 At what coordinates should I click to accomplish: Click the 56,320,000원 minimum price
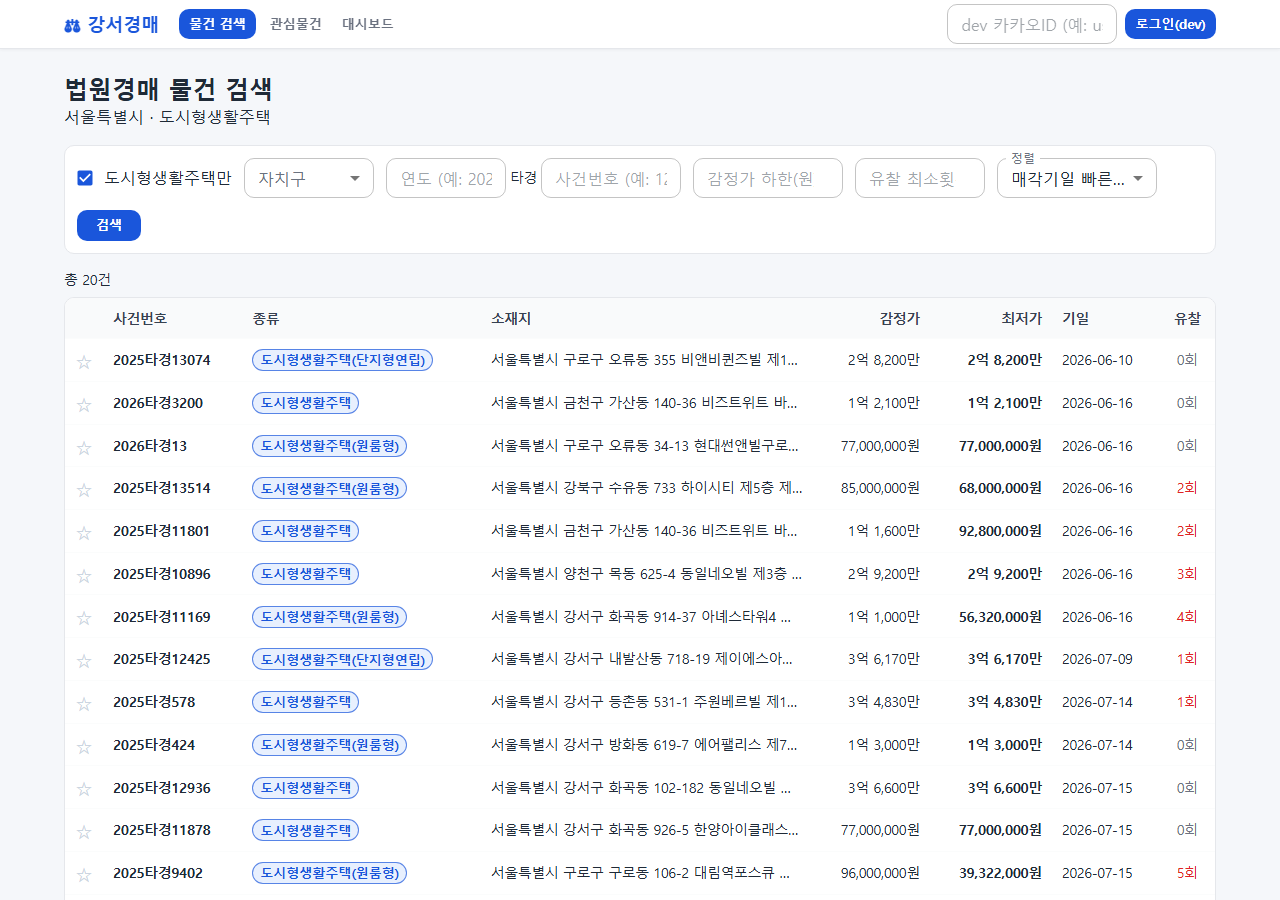[x=1000, y=617]
